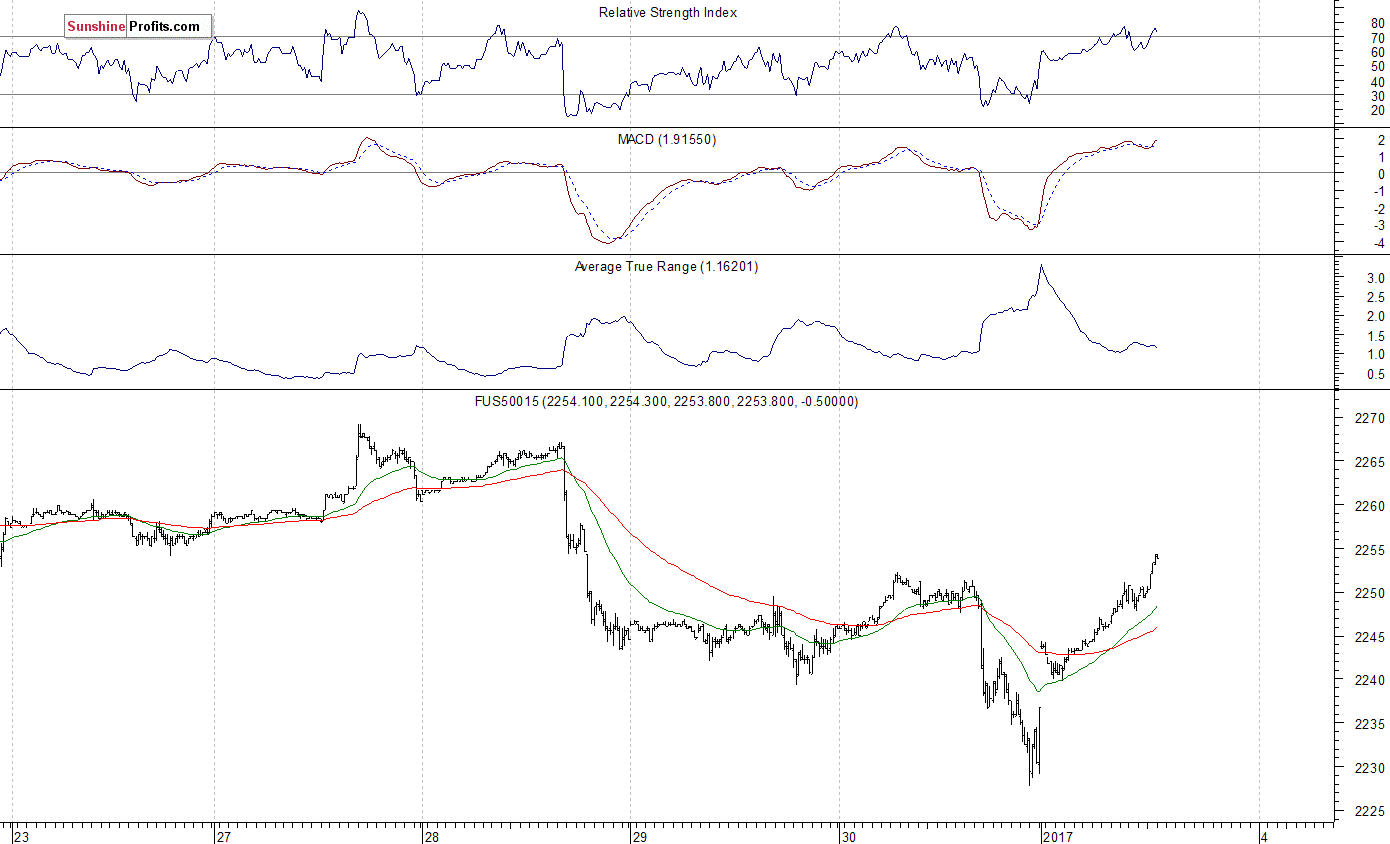1390x844 pixels.
Task: Click the Relative Strength Index title
Action: 668,12
